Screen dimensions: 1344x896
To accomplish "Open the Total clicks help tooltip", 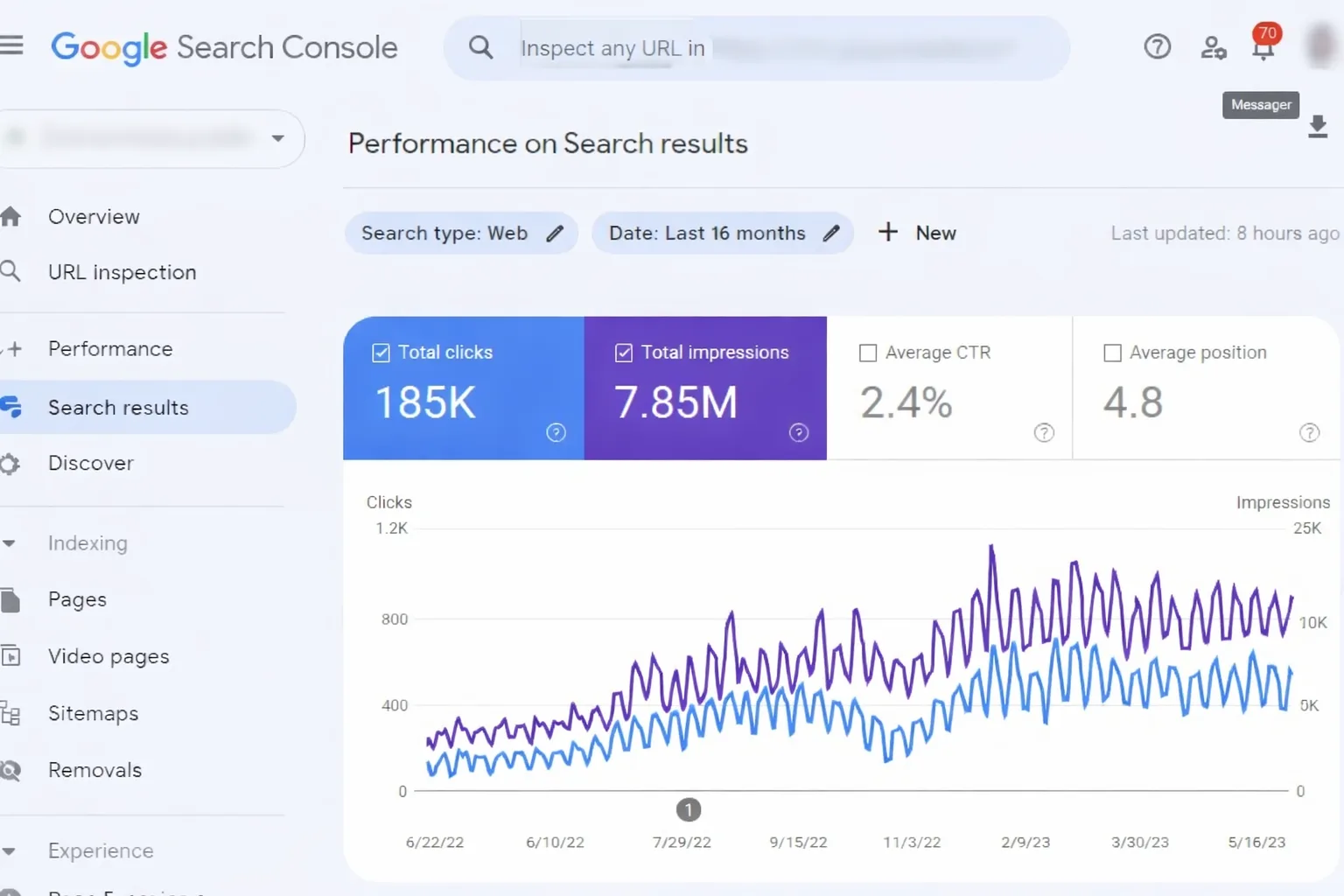I will click(556, 431).
